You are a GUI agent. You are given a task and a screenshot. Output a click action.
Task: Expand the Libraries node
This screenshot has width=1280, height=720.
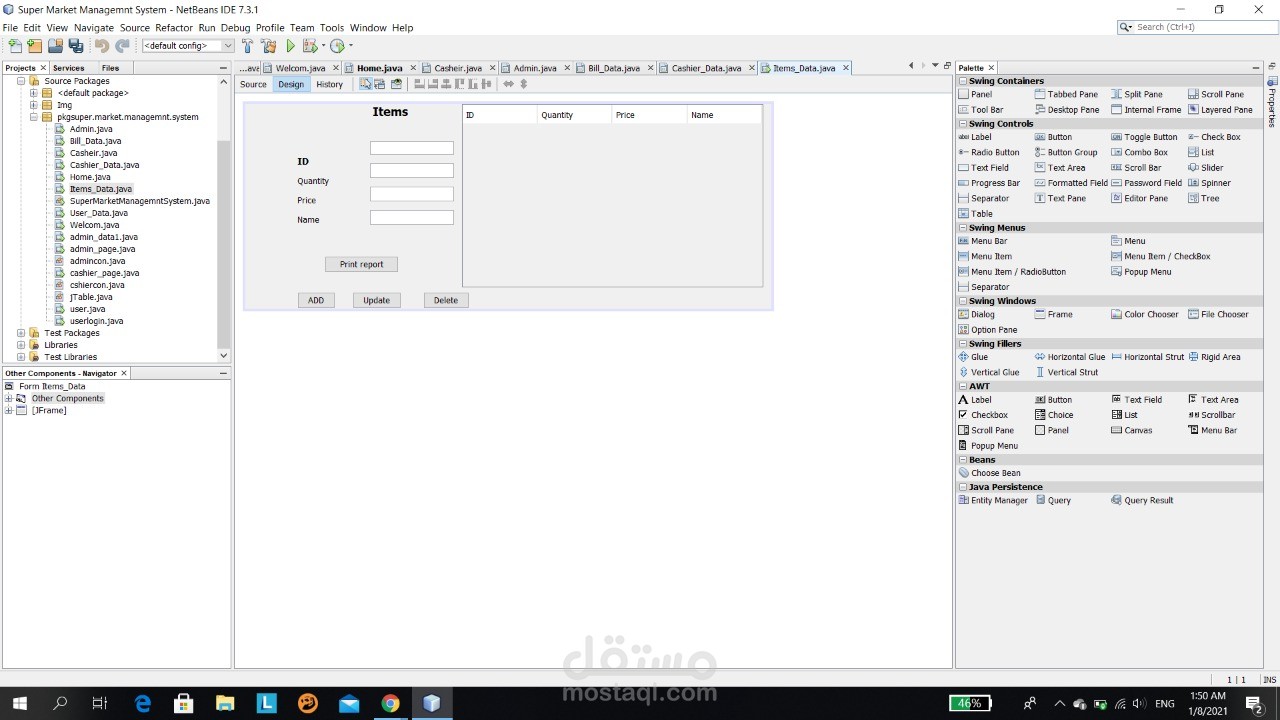(21, 345)
